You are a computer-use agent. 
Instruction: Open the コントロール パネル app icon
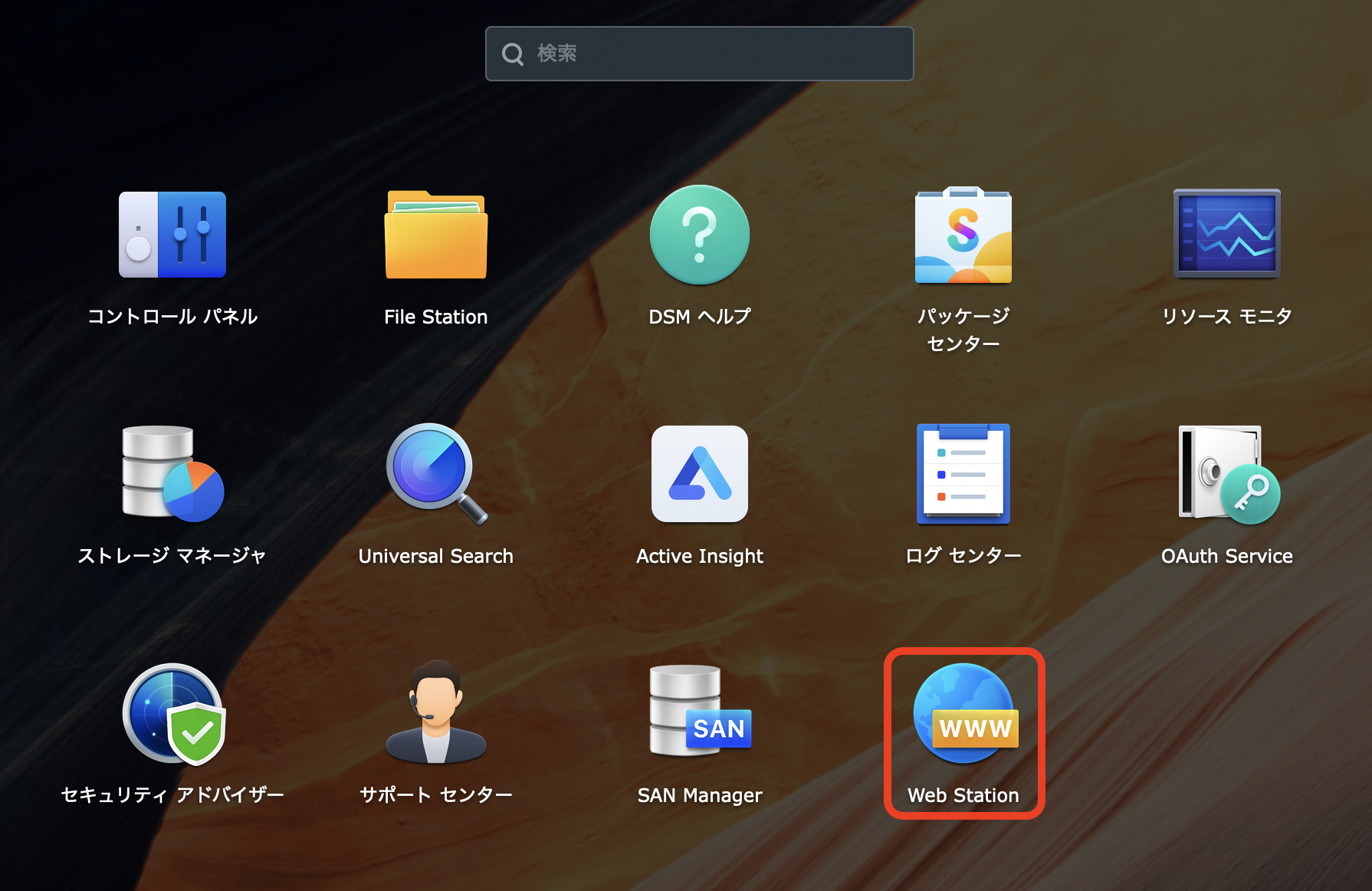(x=172, y=235)
